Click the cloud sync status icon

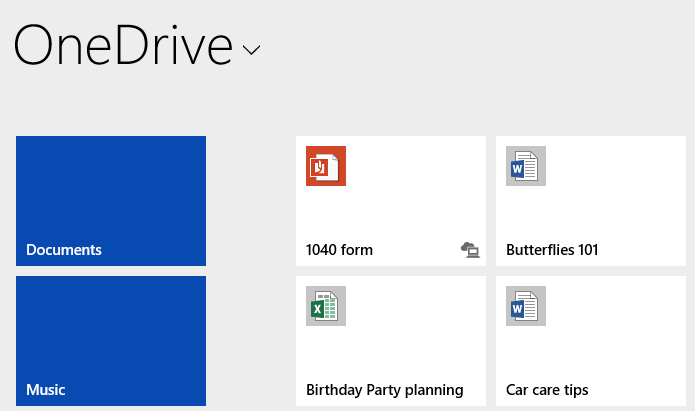[x=470, y=250]
